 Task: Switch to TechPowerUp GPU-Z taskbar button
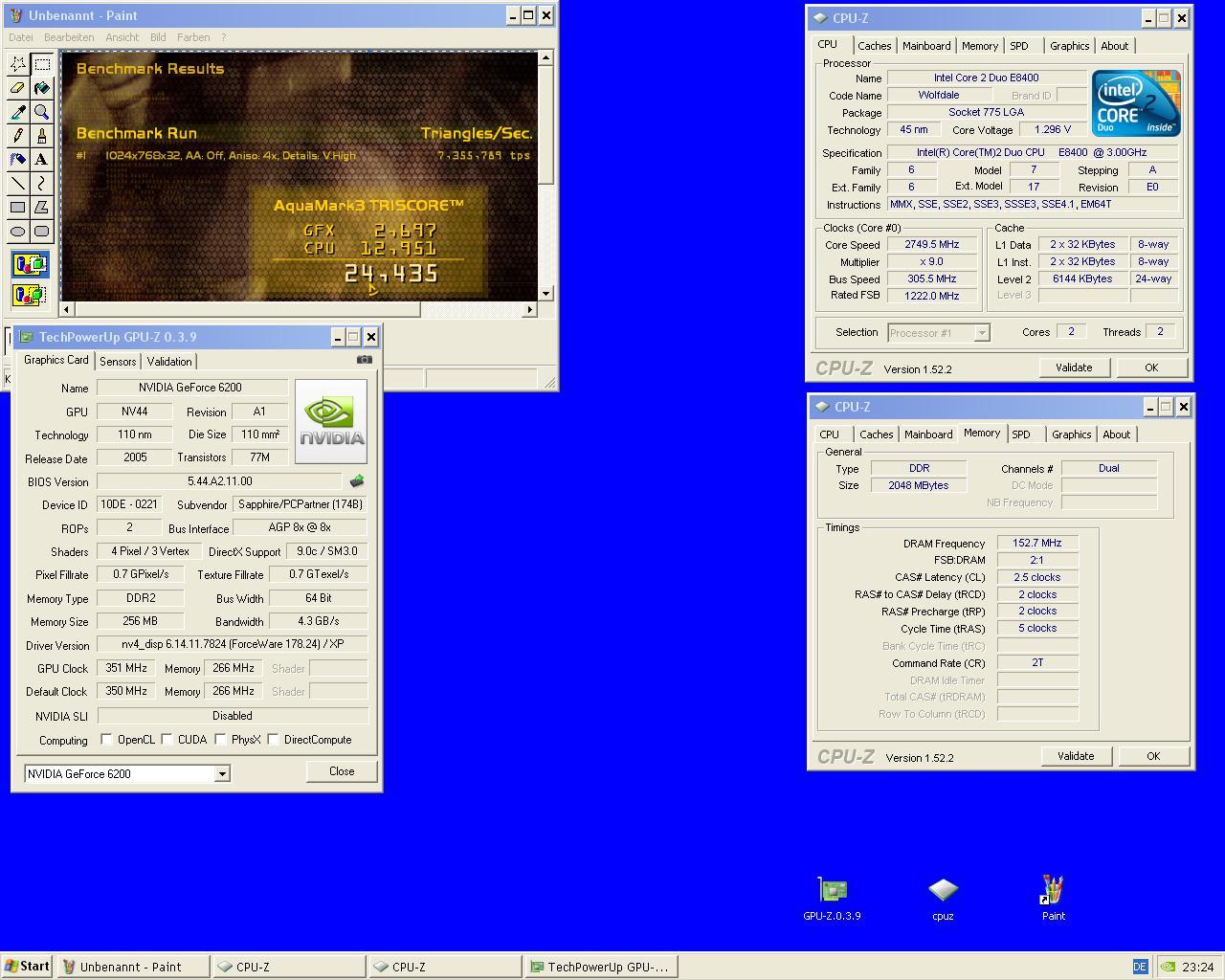(601, 967)
